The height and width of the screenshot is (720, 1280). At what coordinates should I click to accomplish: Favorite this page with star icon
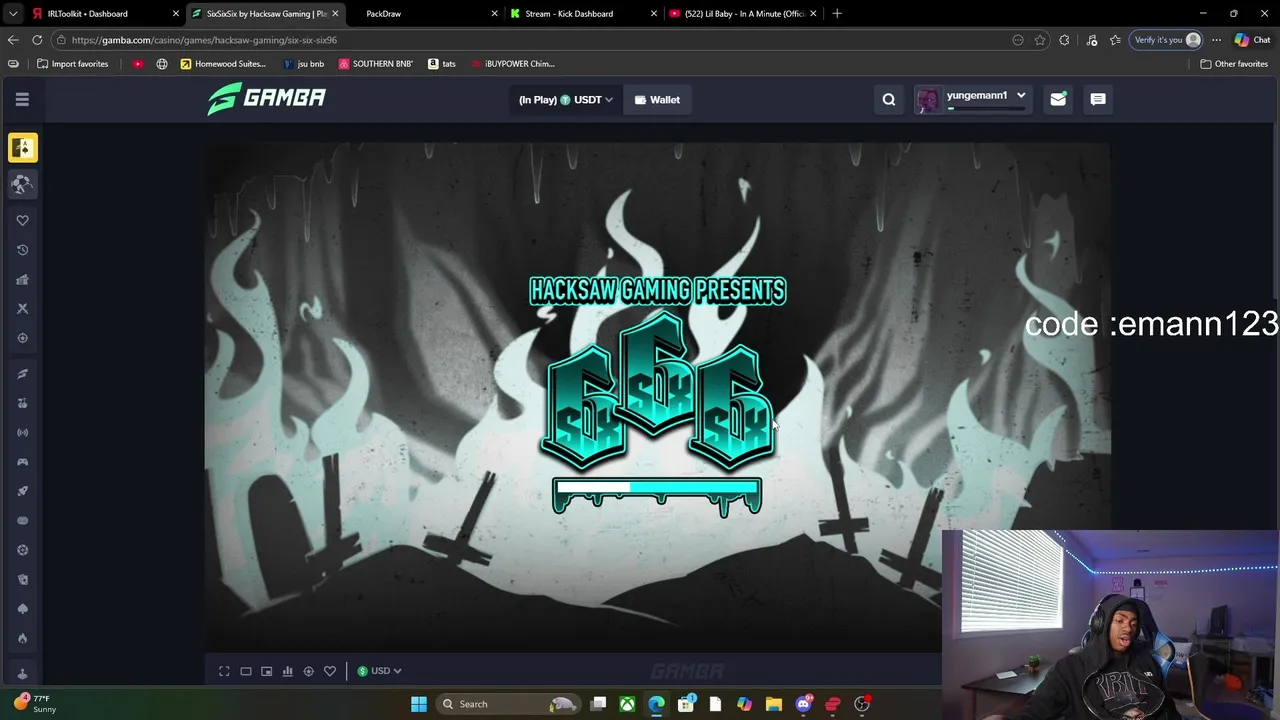point(1040,40)
